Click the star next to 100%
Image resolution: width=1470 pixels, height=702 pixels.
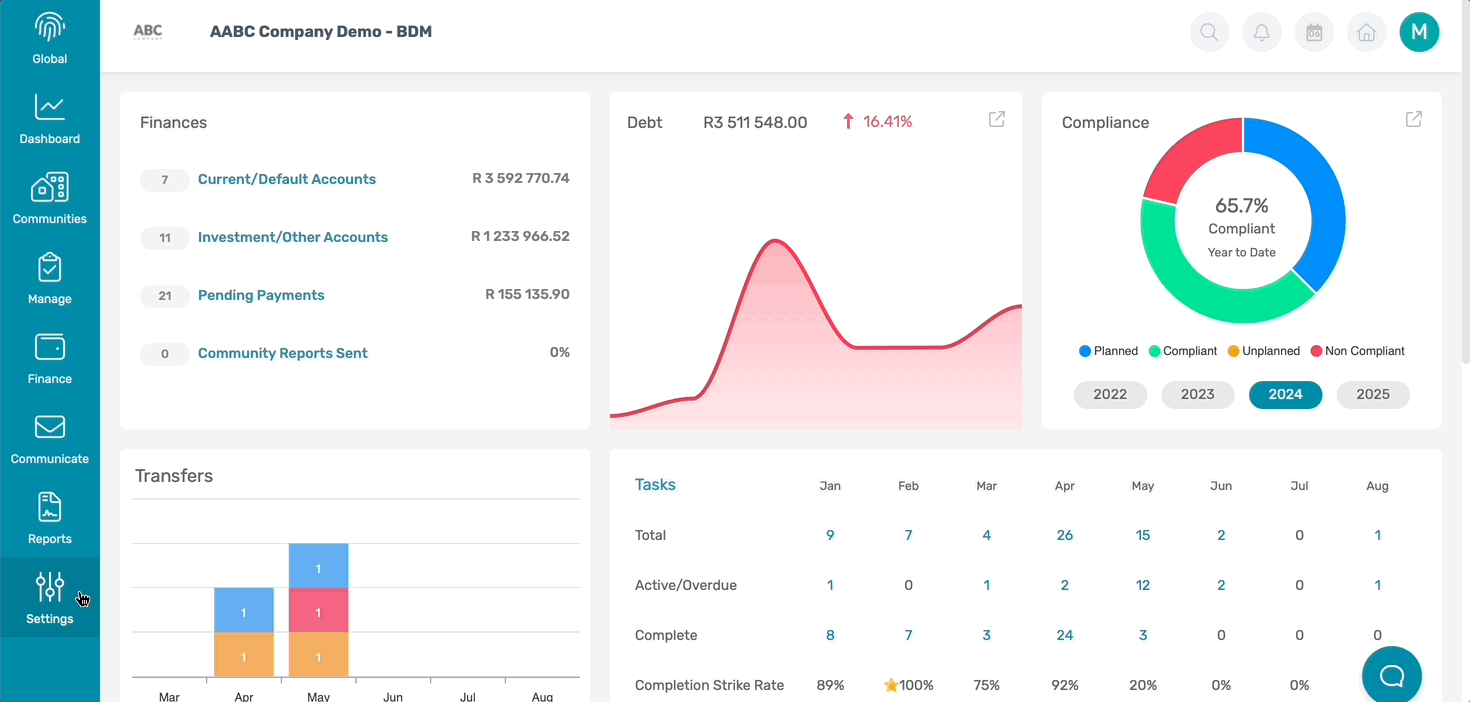(891, 685)
